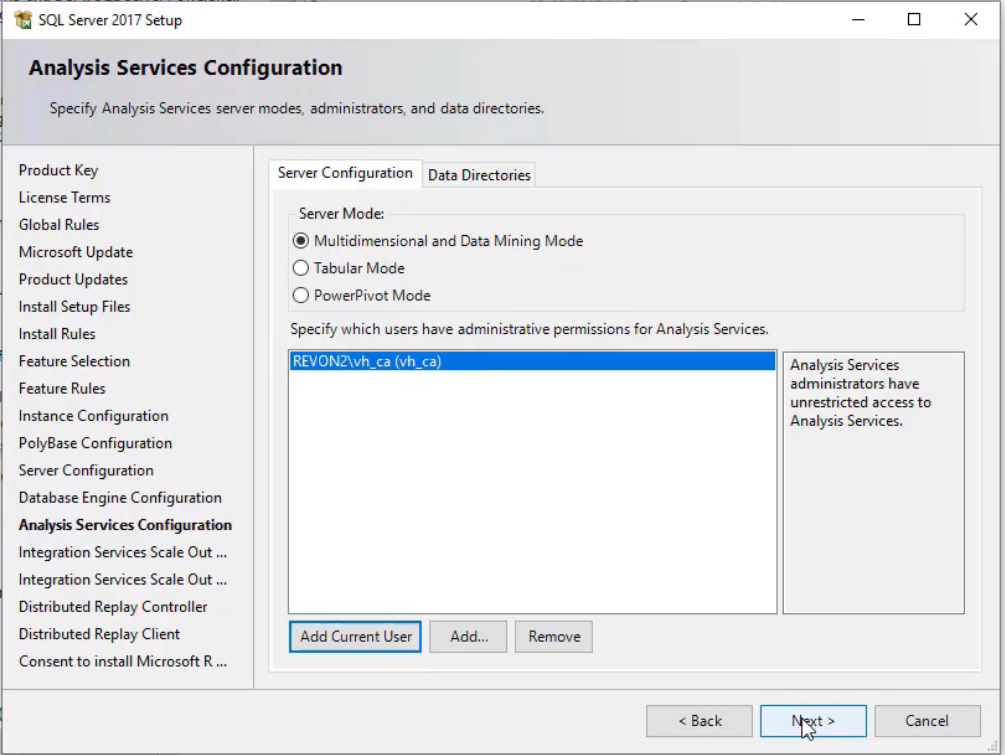Click the Analysis Services administrators description text

tap(860, 393)
